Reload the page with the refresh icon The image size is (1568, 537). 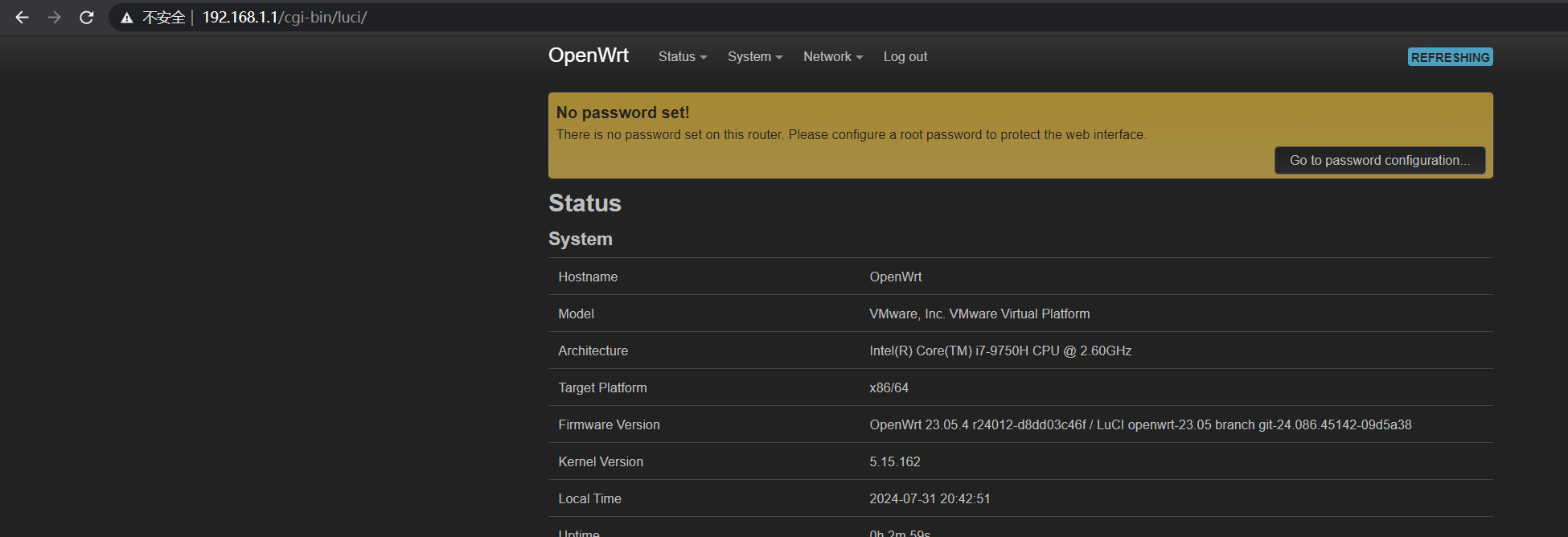87,17
